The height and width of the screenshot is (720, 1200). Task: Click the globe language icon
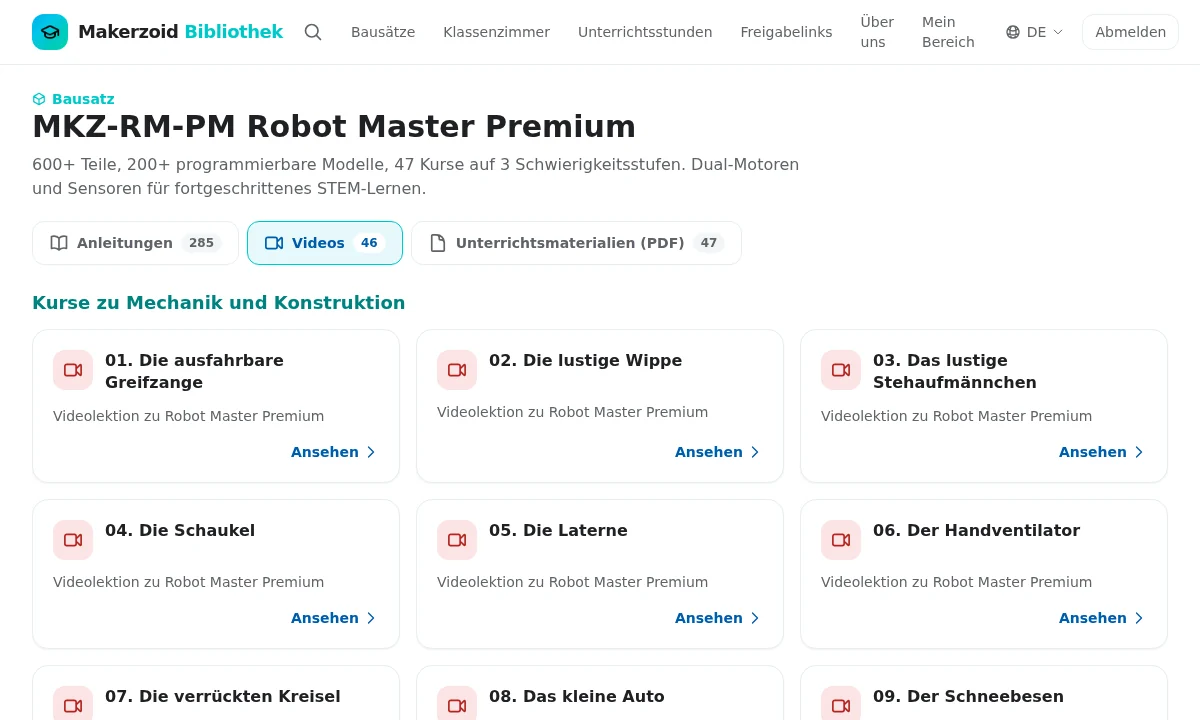pyautogui.click(x=1013, y=32)
